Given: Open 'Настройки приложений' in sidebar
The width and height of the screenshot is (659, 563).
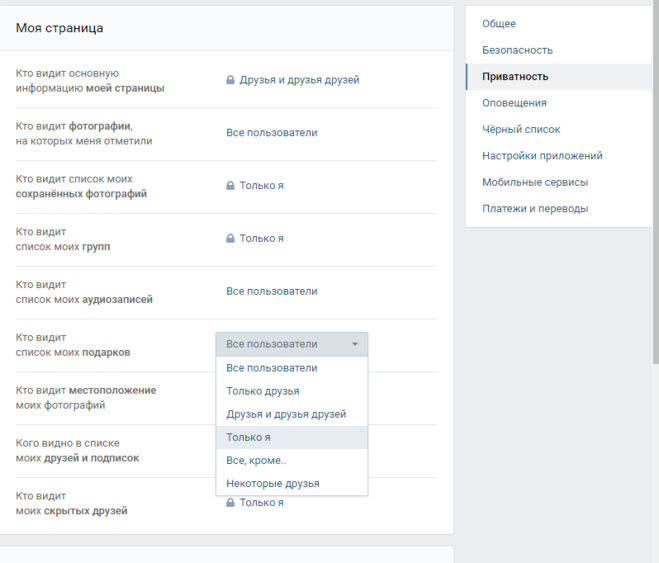Looking at the screenshot, I should (542, 156).
